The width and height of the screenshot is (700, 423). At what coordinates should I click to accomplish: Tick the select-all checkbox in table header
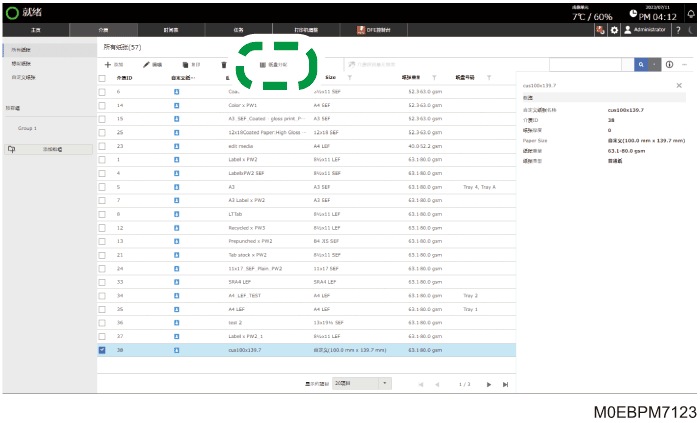[102, 79]
